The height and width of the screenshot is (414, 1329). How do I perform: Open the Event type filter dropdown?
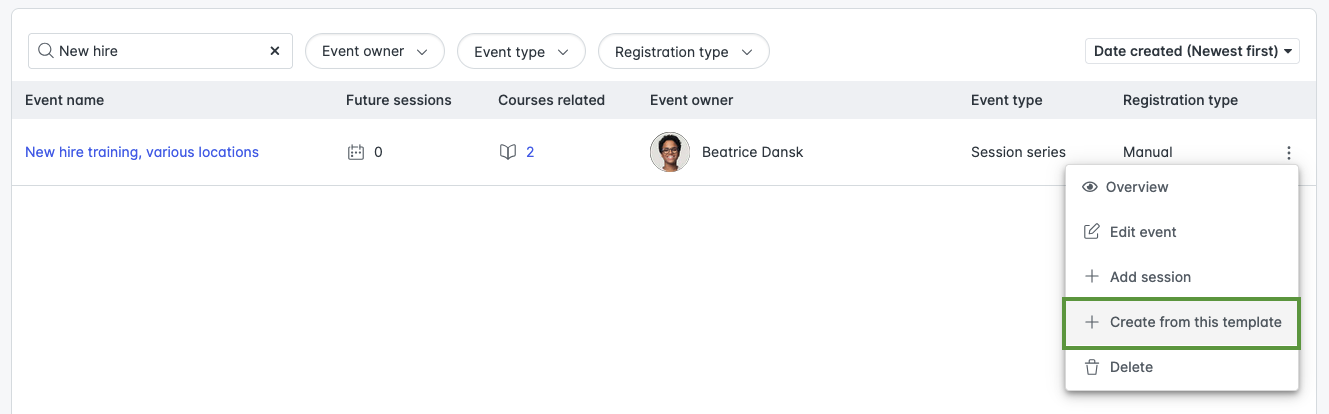pos(521,51)
